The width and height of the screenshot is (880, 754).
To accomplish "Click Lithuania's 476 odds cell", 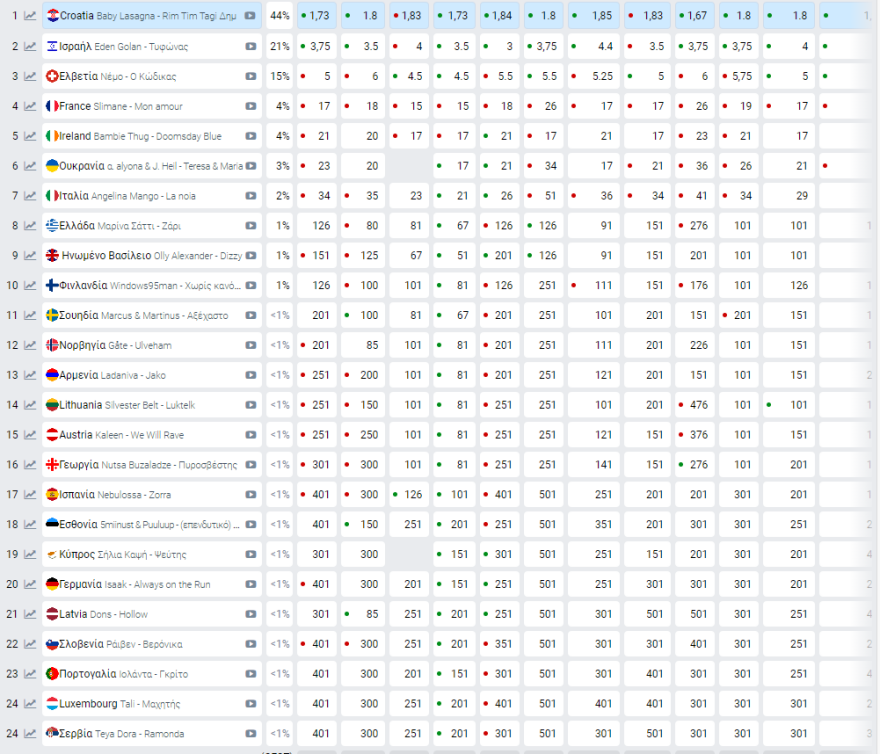I will click(698, 405).
